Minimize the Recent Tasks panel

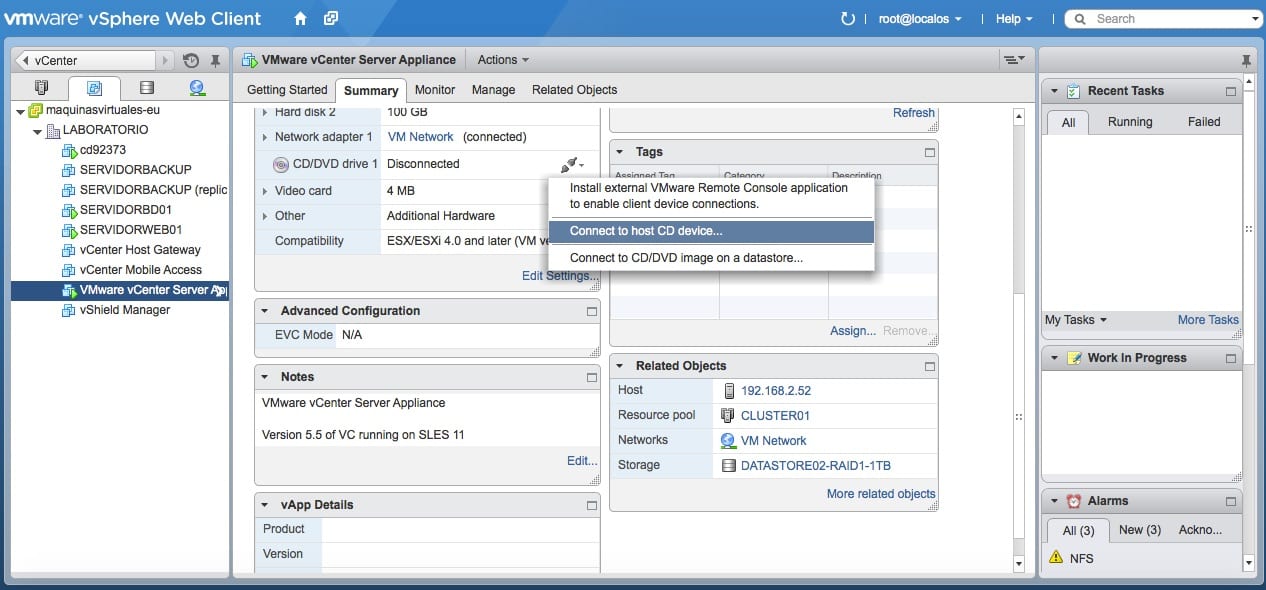[x=1231, y=91]
